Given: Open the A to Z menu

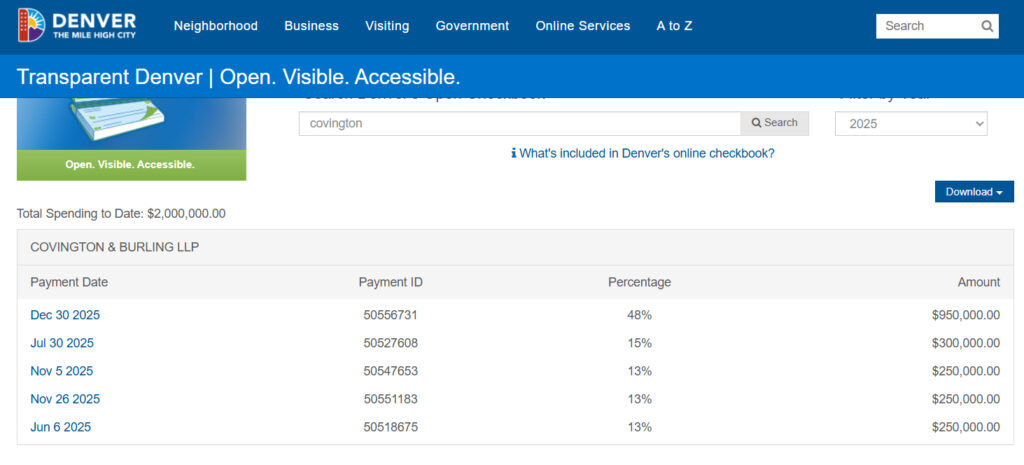Looking at the screenshot, I should 674,26.
